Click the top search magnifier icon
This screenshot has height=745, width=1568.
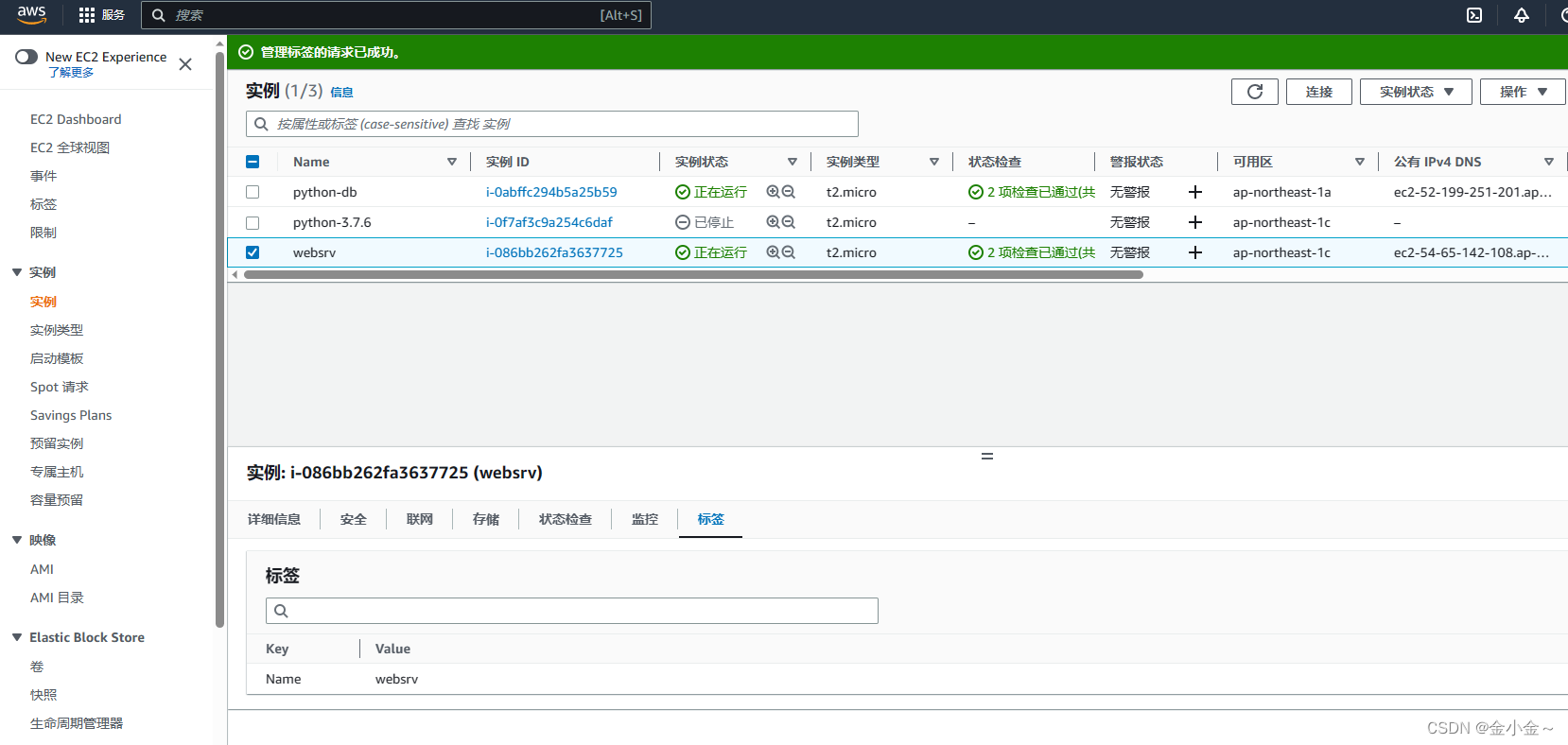[159, 15]
